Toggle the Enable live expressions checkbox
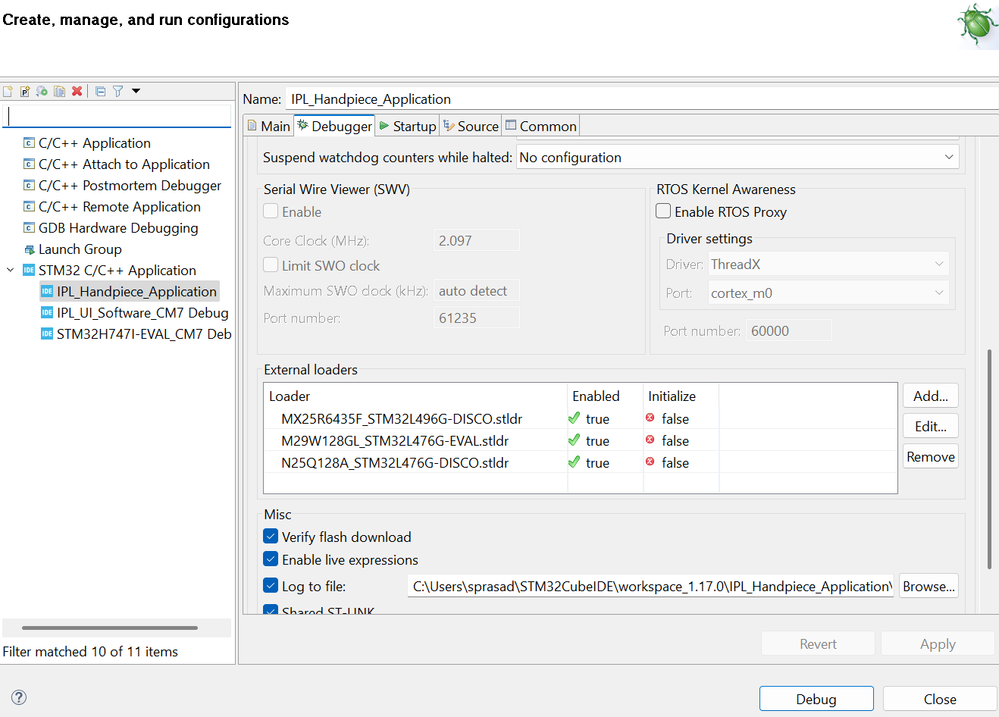Screen dimensions: 999x717 271,560
